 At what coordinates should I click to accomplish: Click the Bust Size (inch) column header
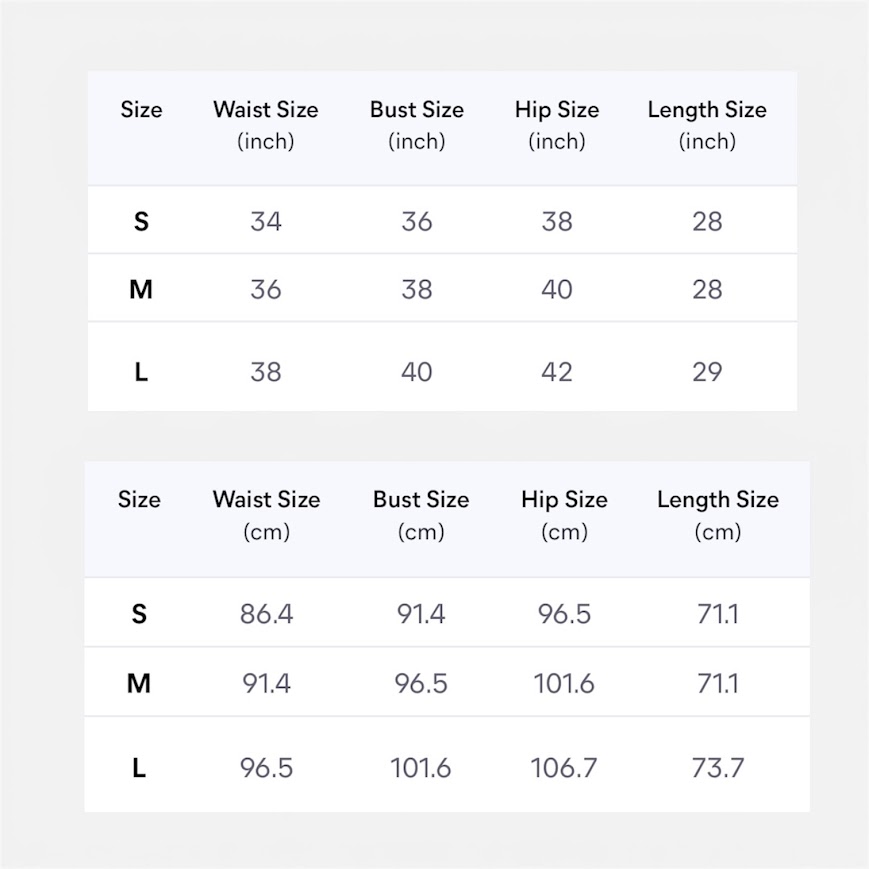416,125
